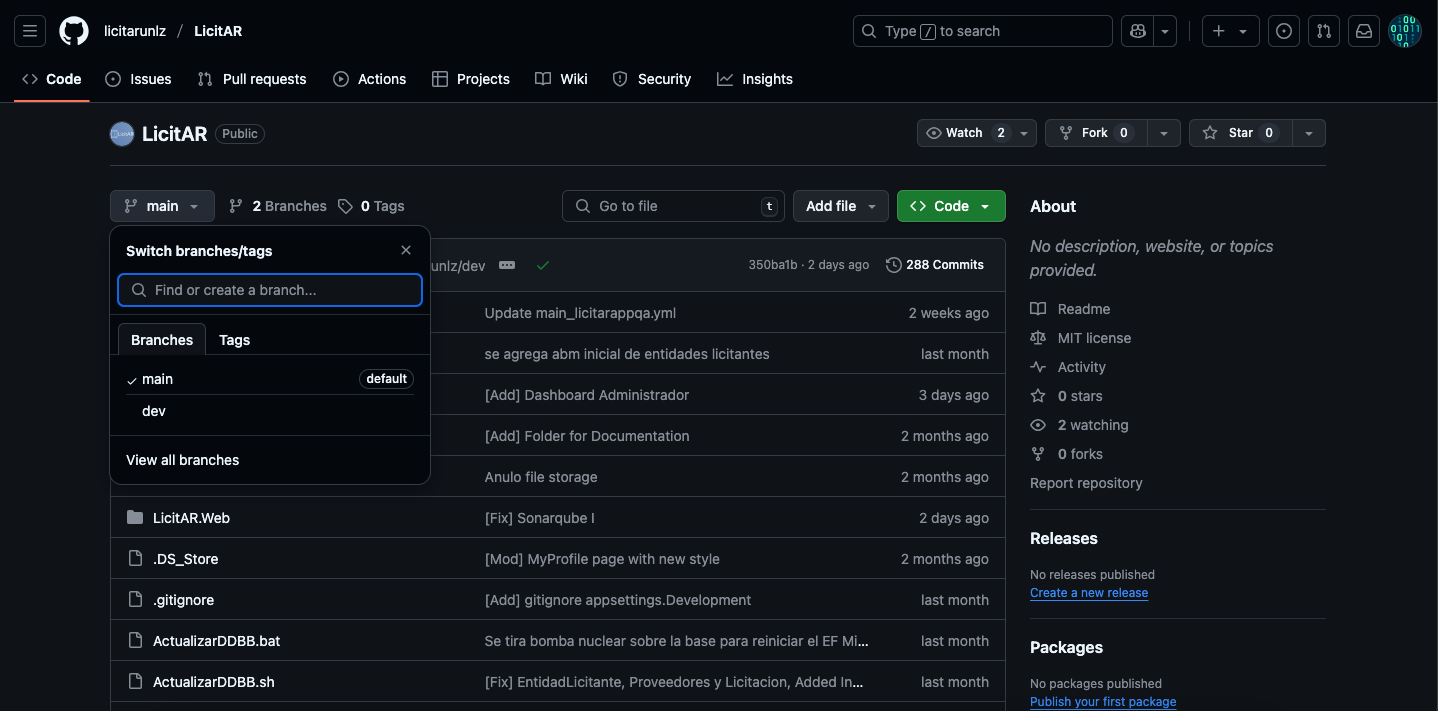The width and height of the screenshot is (1438, 711).
Task: Switch to Tags tab in popup
Action: coord(234,340)
